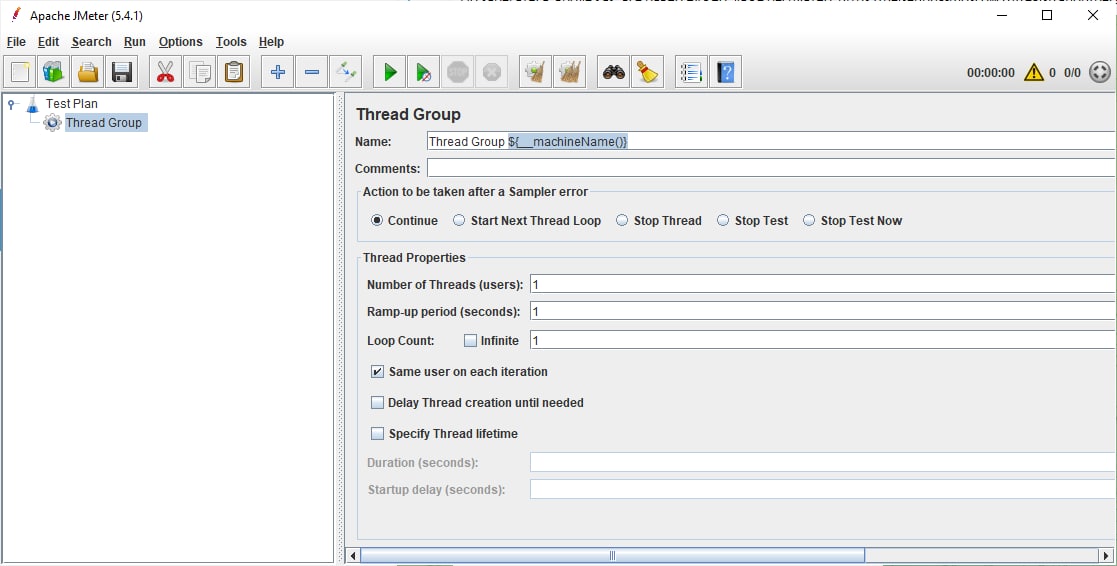Click the Copy icon
The width and height of the screenshot is (1117, 566).
click(199, 72)
